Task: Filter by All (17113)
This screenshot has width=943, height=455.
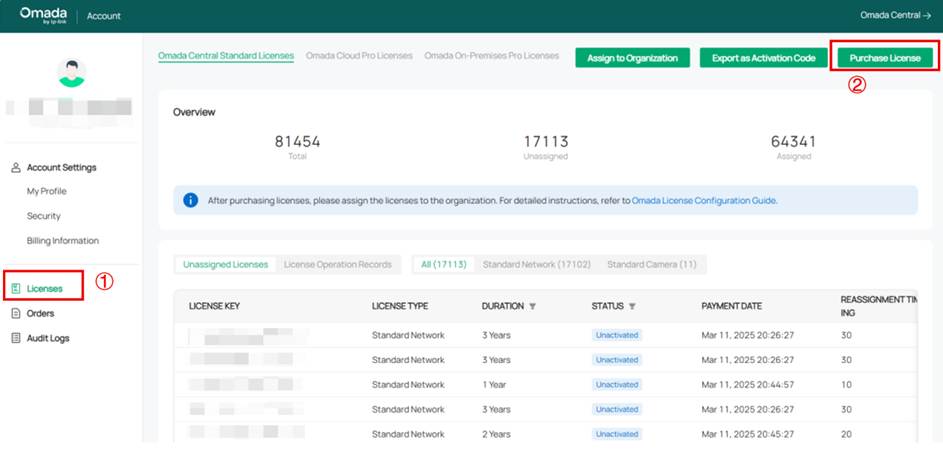Action: 444,264
